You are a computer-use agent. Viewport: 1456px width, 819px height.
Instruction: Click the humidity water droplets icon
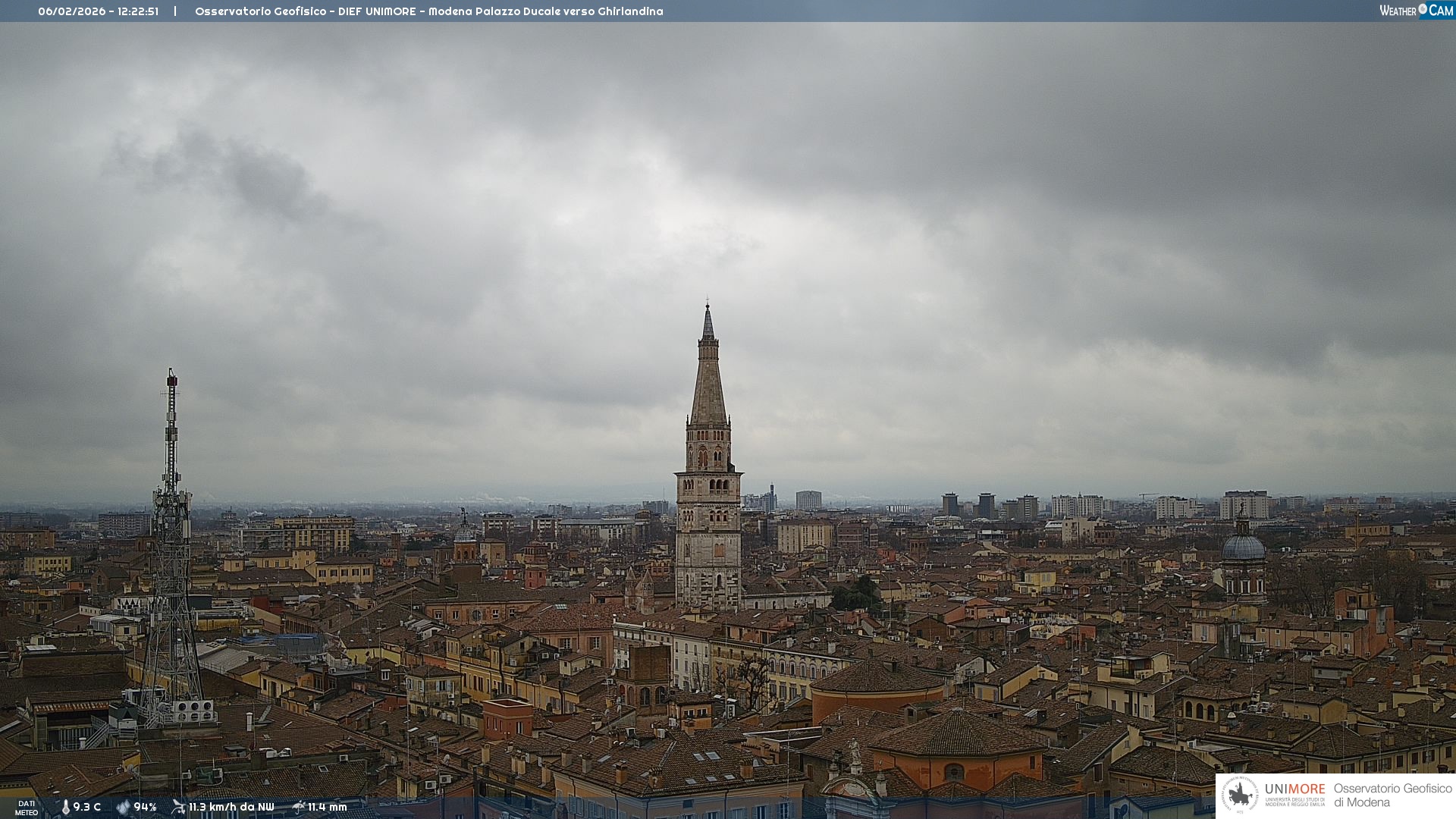123,807
